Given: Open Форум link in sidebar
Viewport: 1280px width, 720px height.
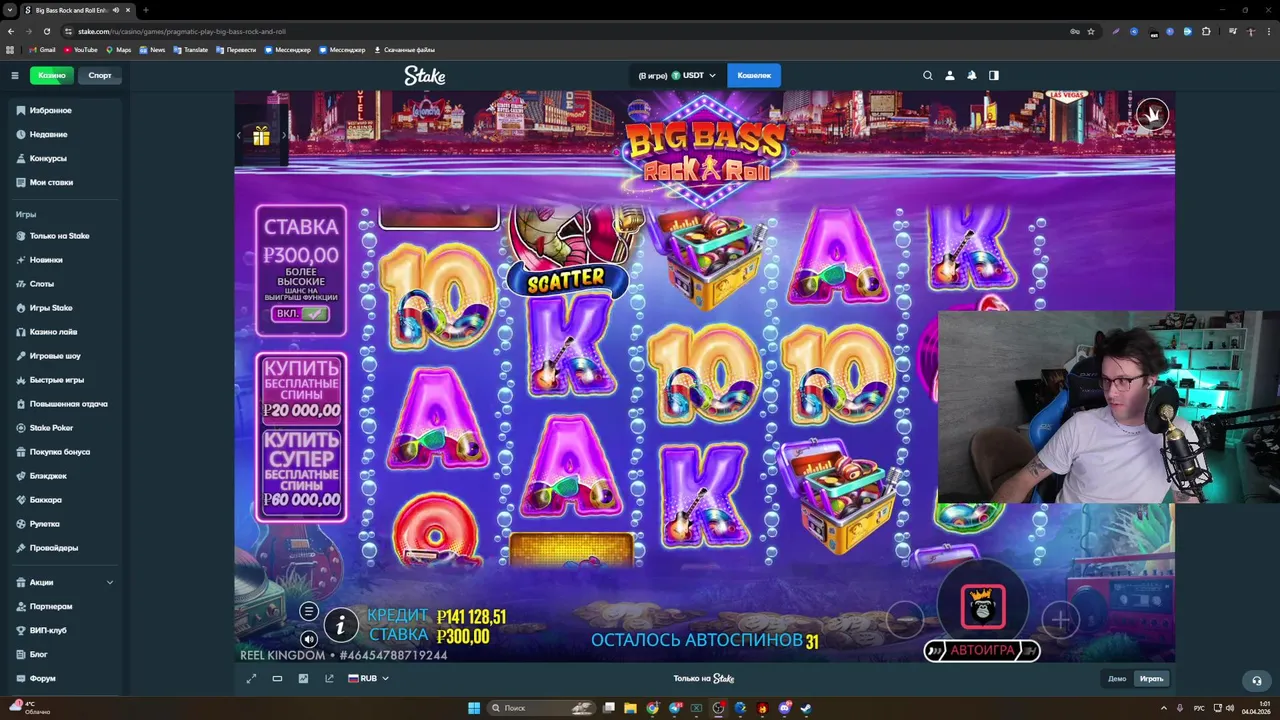Looking at the screenshot, I should [43, 678].
